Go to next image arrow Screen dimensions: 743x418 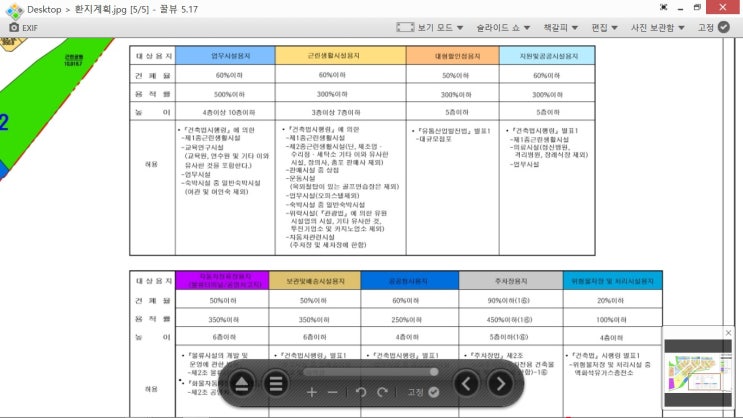coord(500,383)
